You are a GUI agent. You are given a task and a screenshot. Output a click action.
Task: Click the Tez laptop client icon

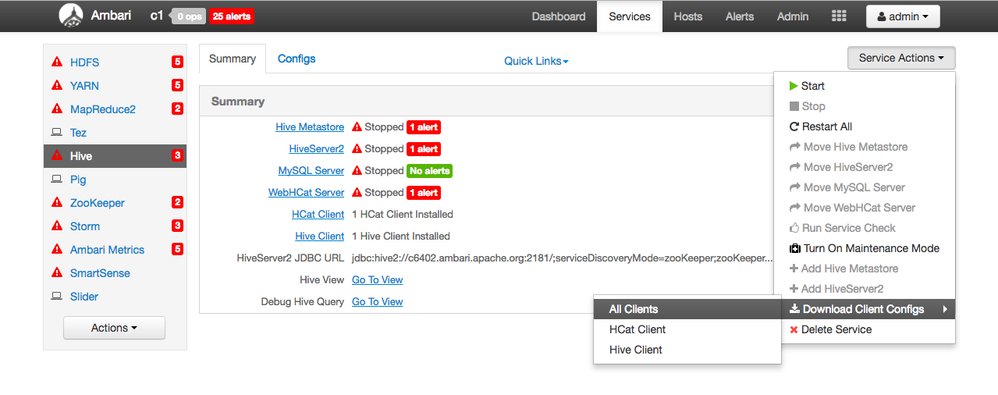pos(57,133)
